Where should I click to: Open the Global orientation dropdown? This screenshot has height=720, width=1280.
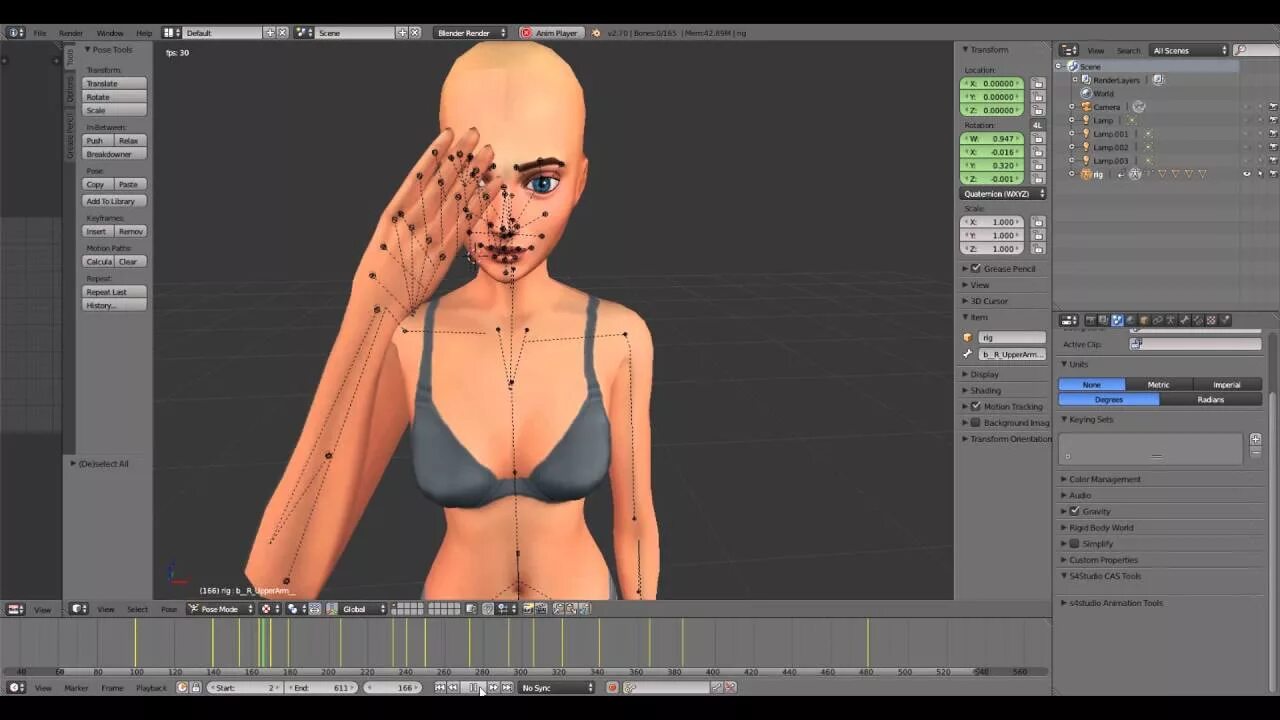point(357,609)
